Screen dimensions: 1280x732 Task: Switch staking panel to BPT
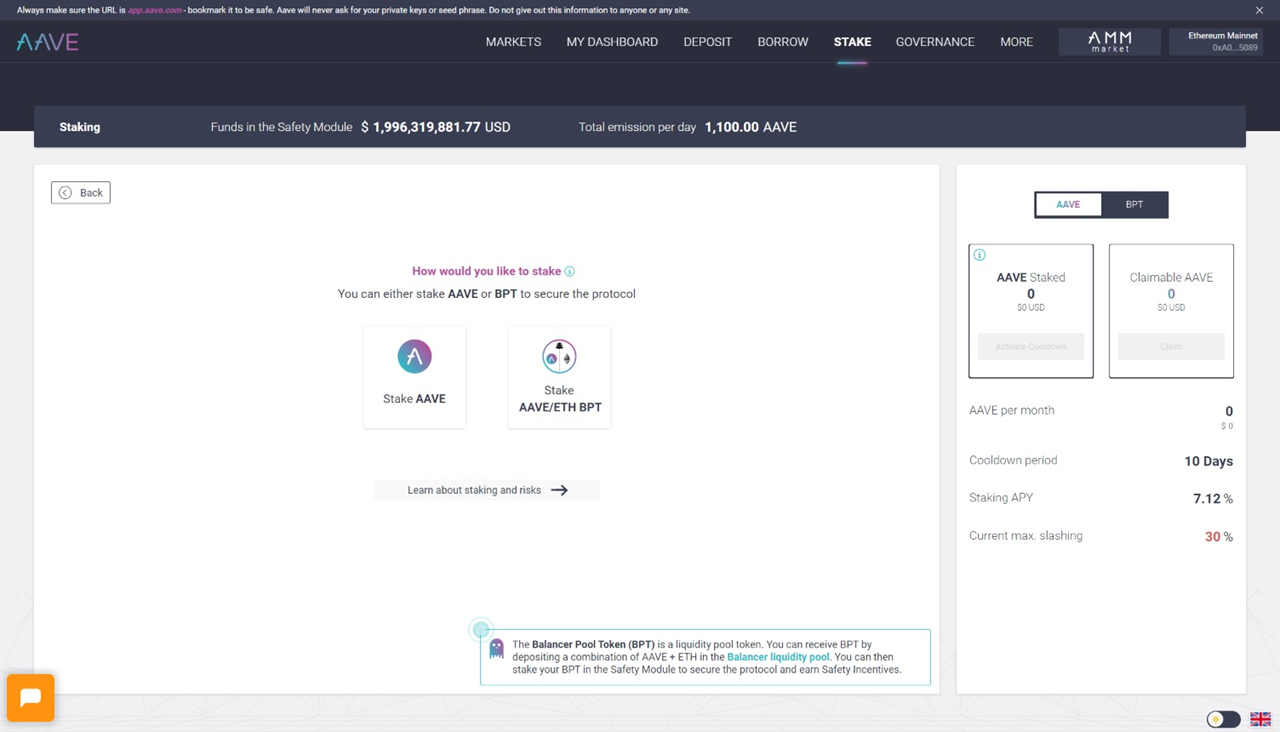(x=1134, y=204)
